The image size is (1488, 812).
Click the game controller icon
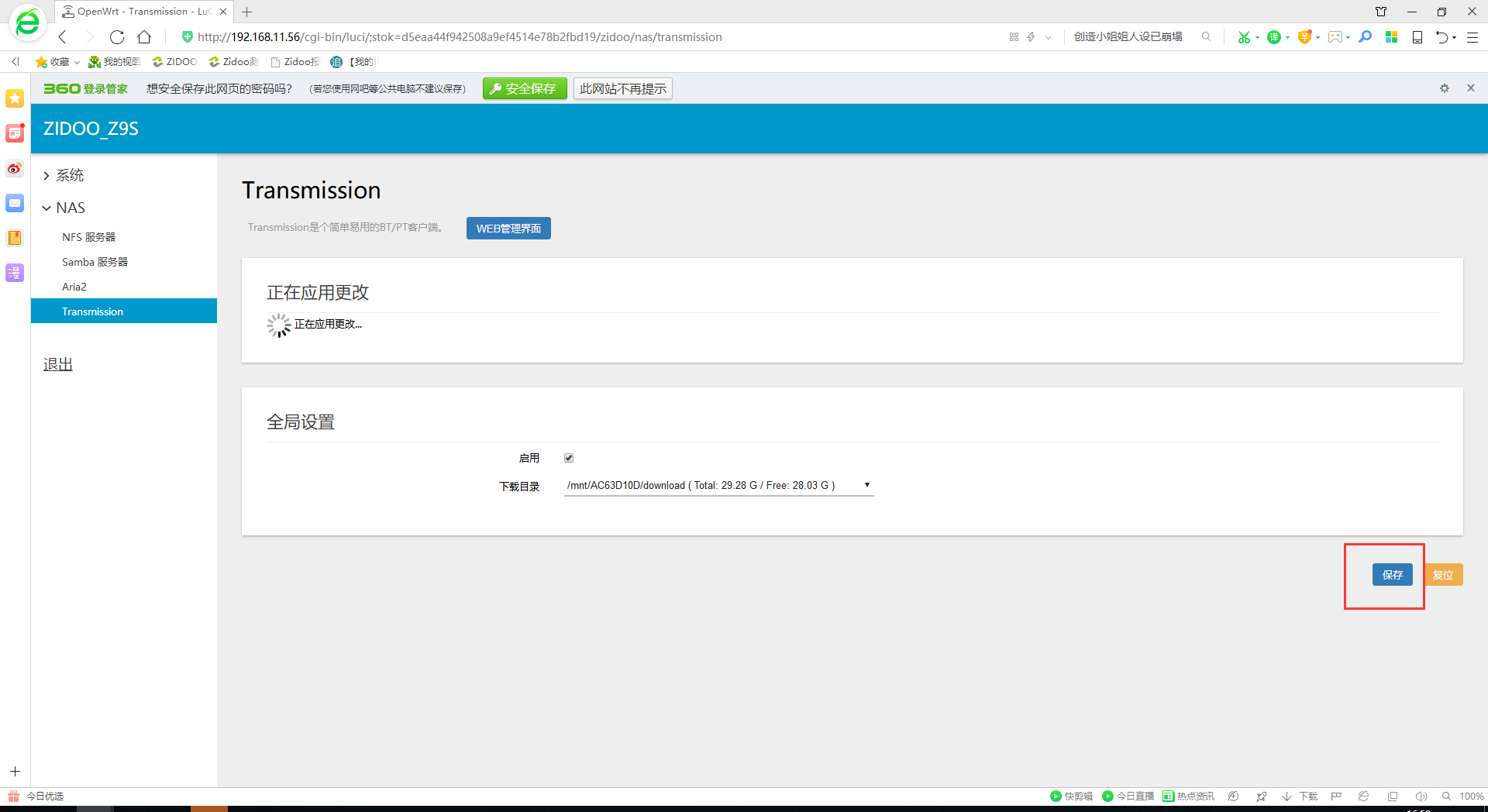point(1335,37)
